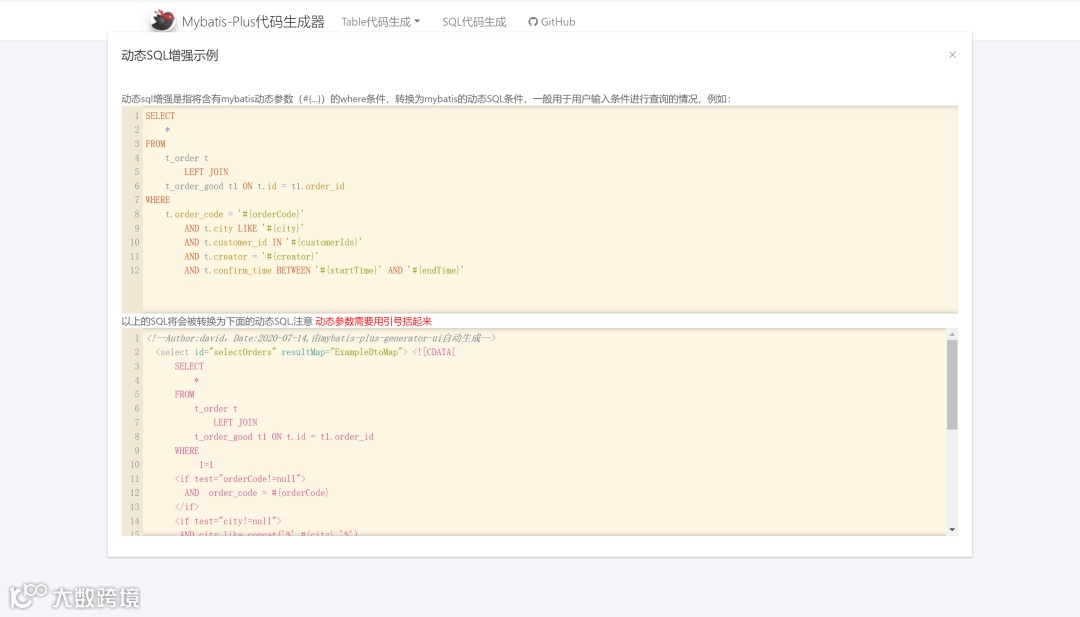Viewport: 1080px width, 617px height.
Task: Click the FROM keyword in upper code block
Action: (155, 144)
